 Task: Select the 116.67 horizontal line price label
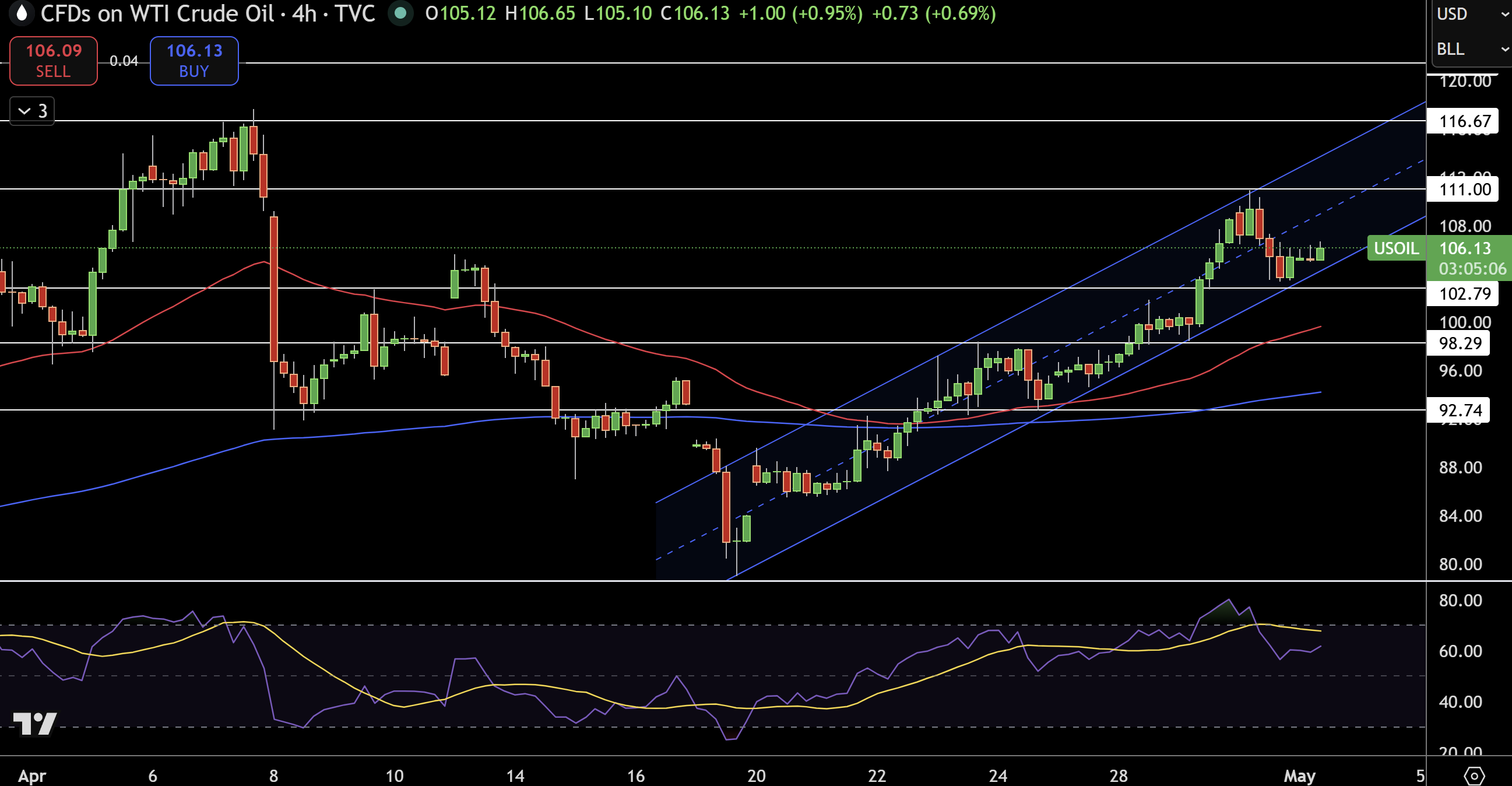tap(1462, 121)
